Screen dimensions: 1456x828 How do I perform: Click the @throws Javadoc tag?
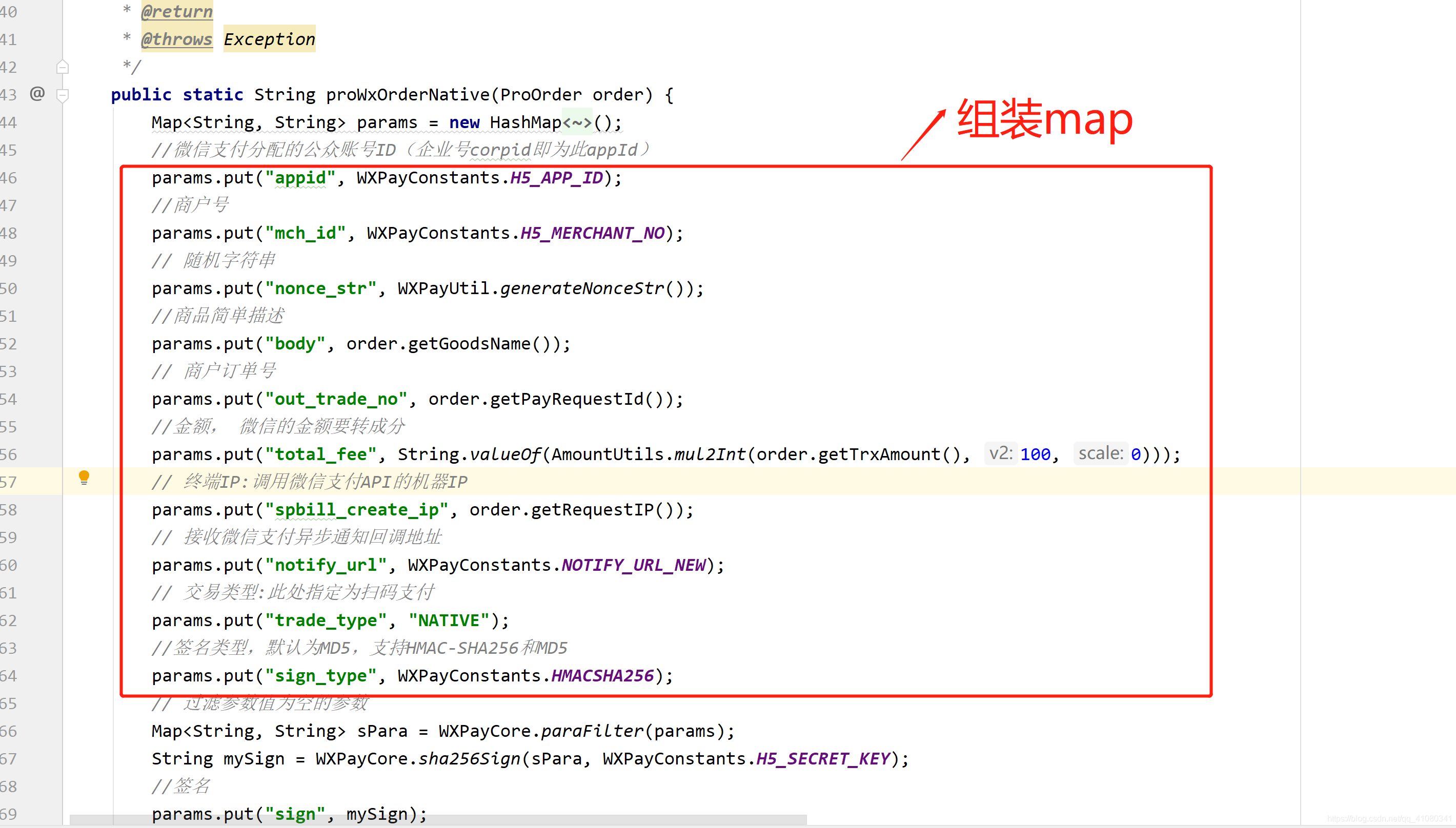(x=176, y=39)
